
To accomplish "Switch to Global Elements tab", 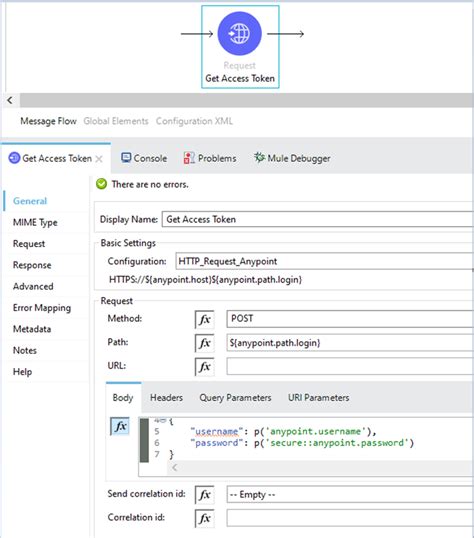I will coord(116,121).
